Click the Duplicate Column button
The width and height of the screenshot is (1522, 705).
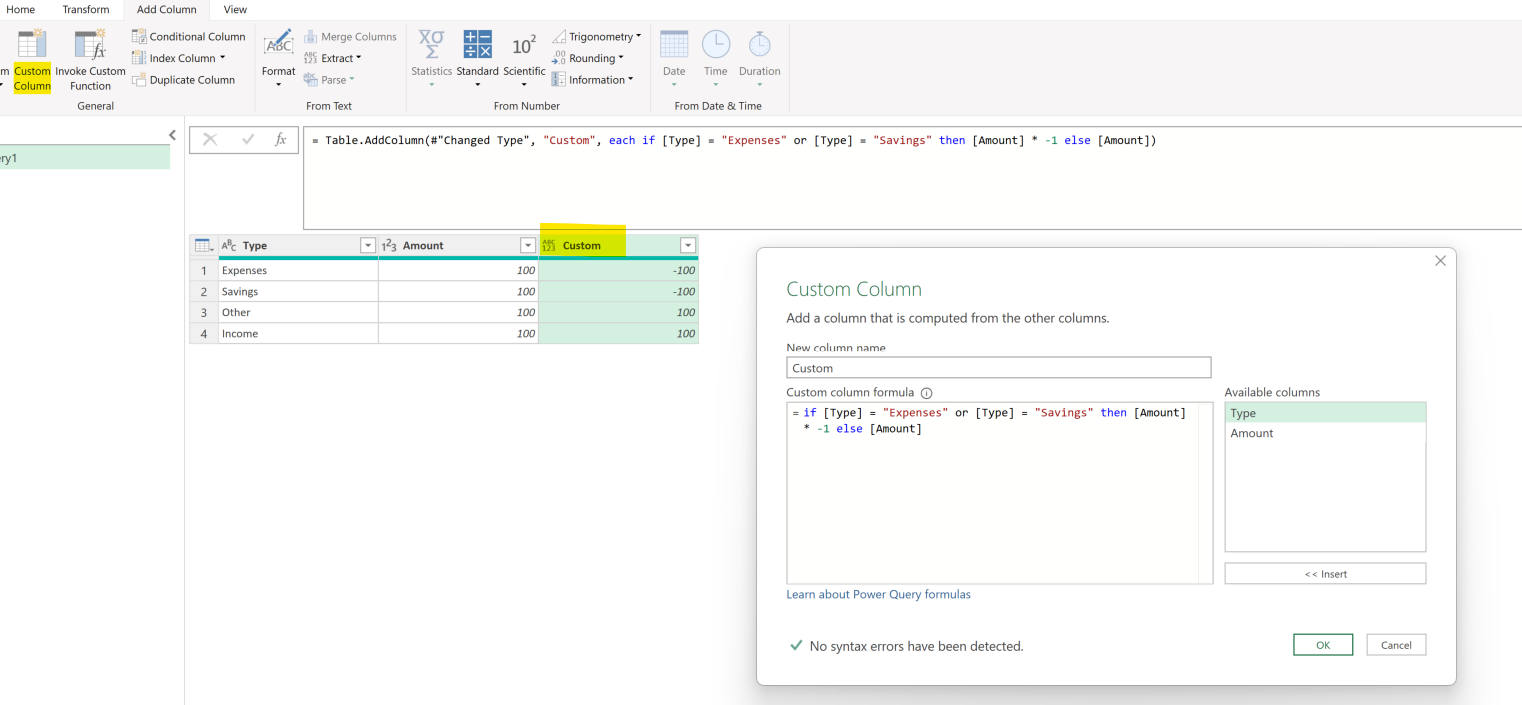click(184, 80)
